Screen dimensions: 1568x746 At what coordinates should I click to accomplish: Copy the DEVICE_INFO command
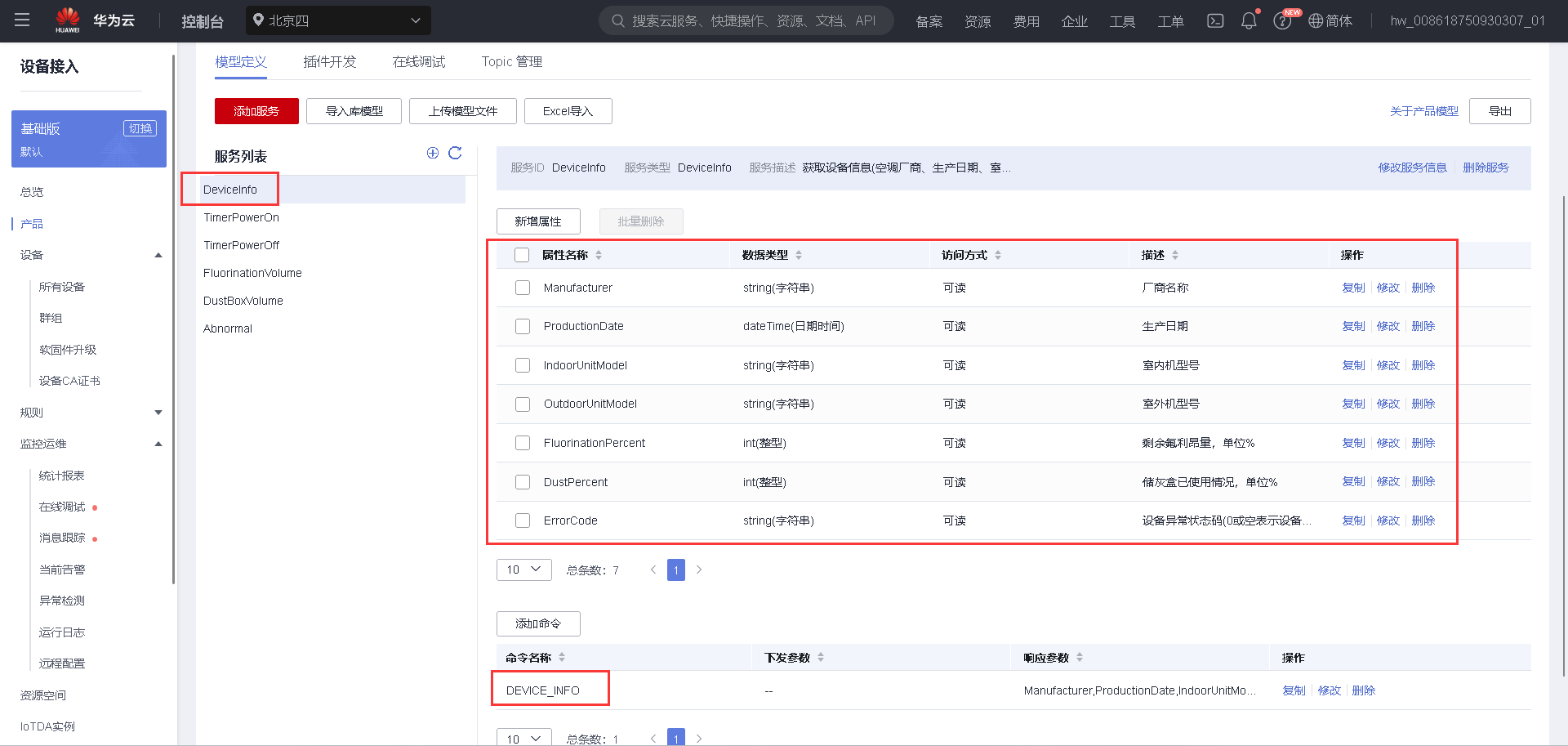pyautogui.click(x=1294, y=690)
